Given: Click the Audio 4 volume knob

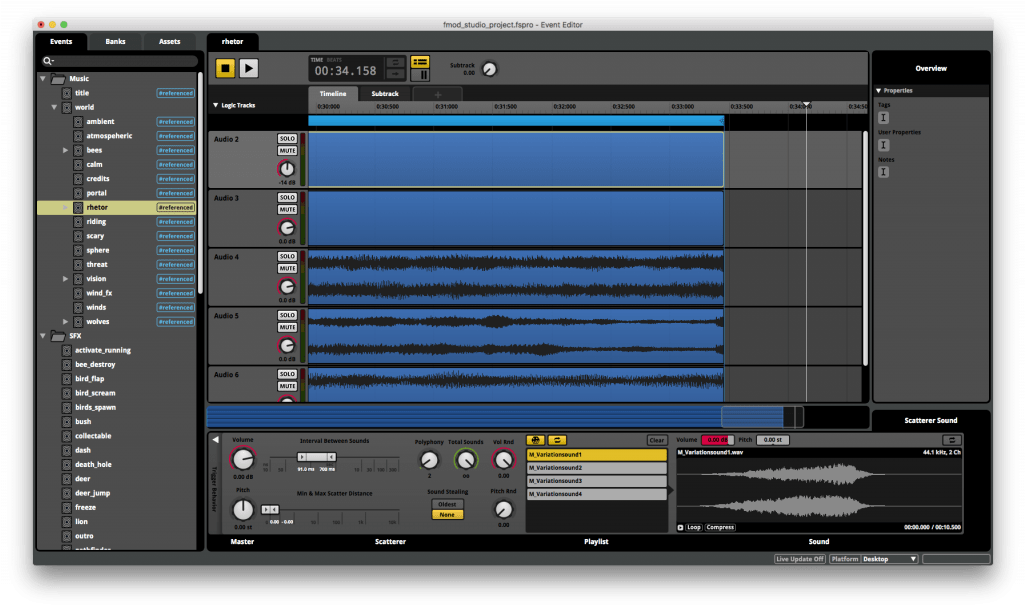Looking at the screenshot, I should click(x=286, y=286).
